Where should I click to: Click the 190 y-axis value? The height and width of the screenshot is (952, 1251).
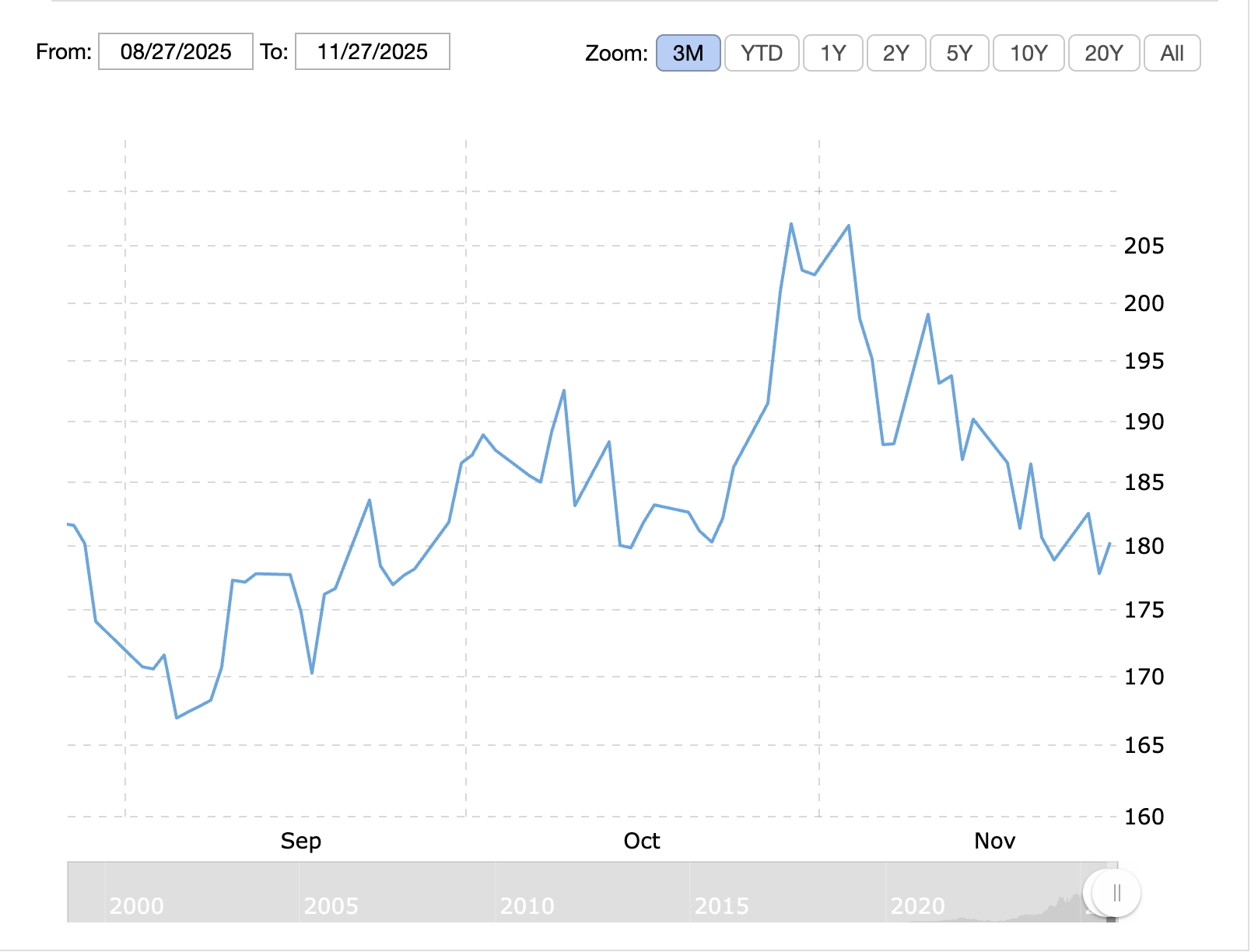click(1144, 422)
